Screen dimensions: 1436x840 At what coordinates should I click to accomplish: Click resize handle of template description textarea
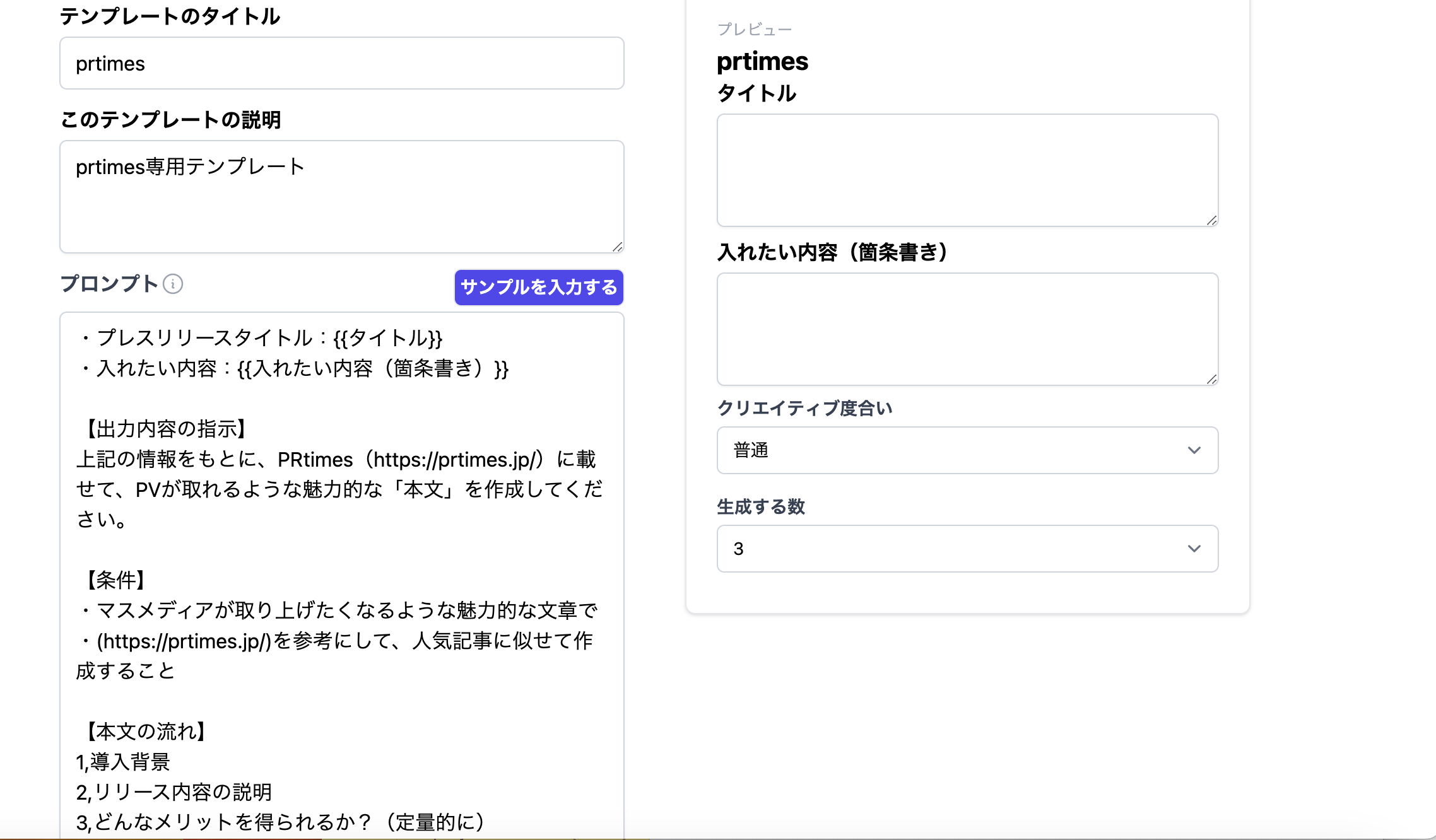(x=618, y=247)
